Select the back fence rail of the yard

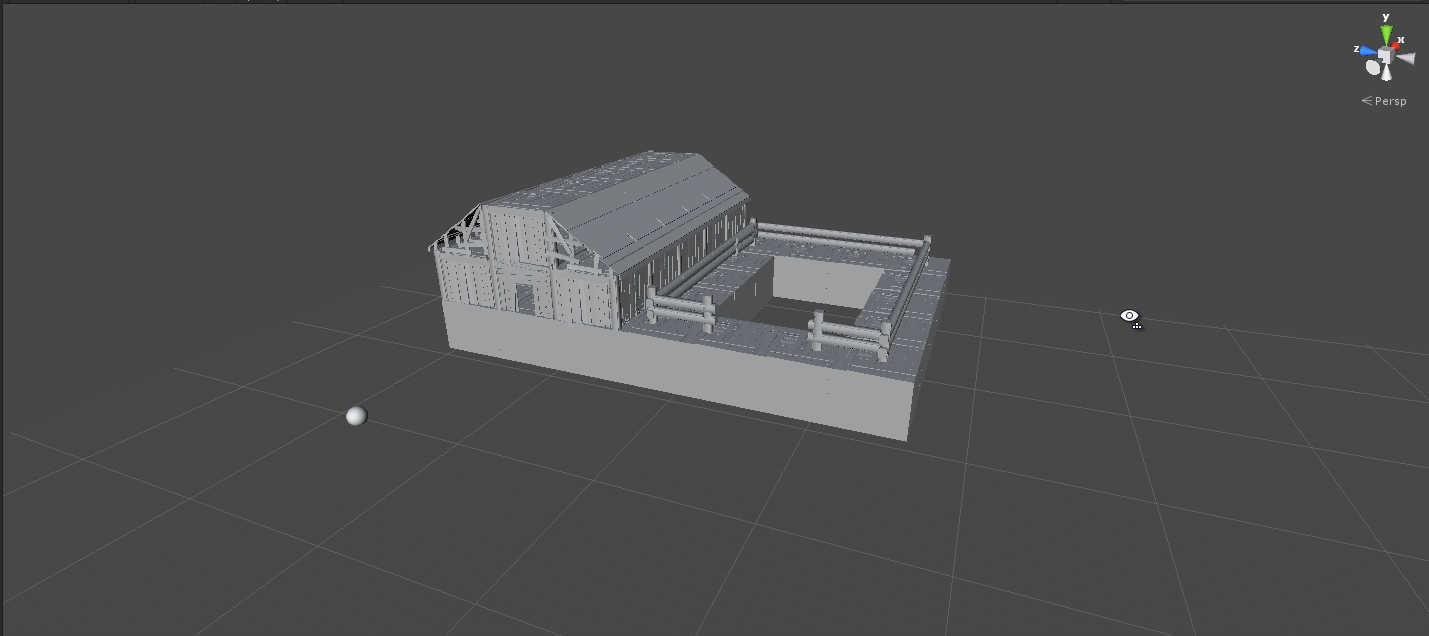pyautogui.click(x=840, y=238)
